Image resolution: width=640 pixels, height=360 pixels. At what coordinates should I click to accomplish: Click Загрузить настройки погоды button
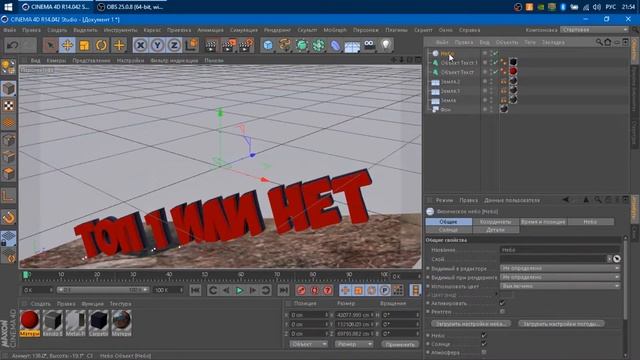coord(562,324)
